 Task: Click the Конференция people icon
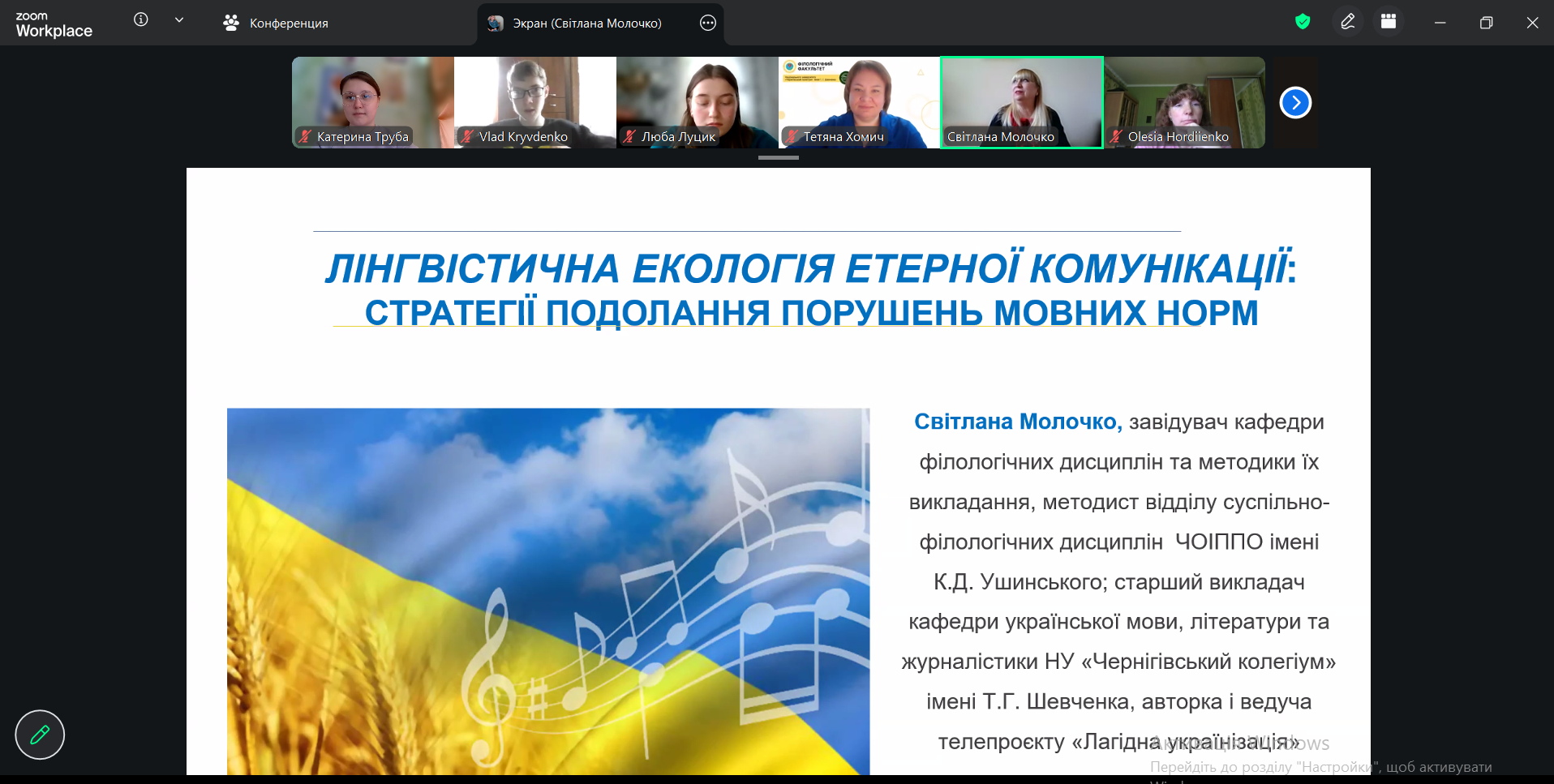231,24
